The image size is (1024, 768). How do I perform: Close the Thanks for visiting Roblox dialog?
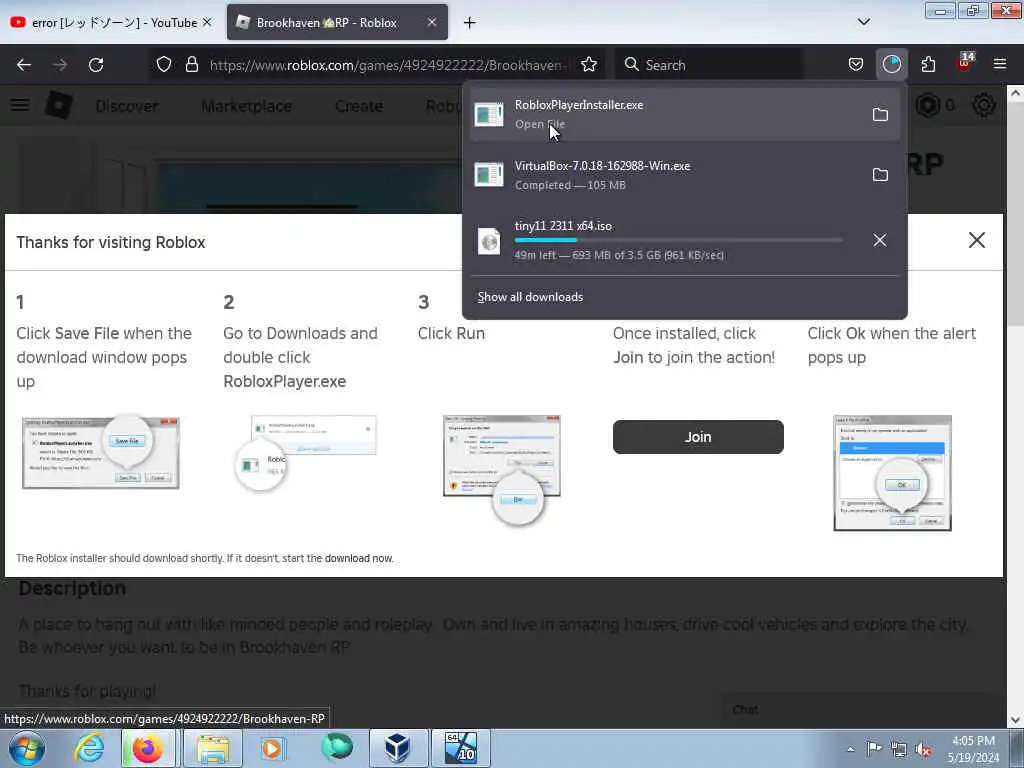point(977,240)
